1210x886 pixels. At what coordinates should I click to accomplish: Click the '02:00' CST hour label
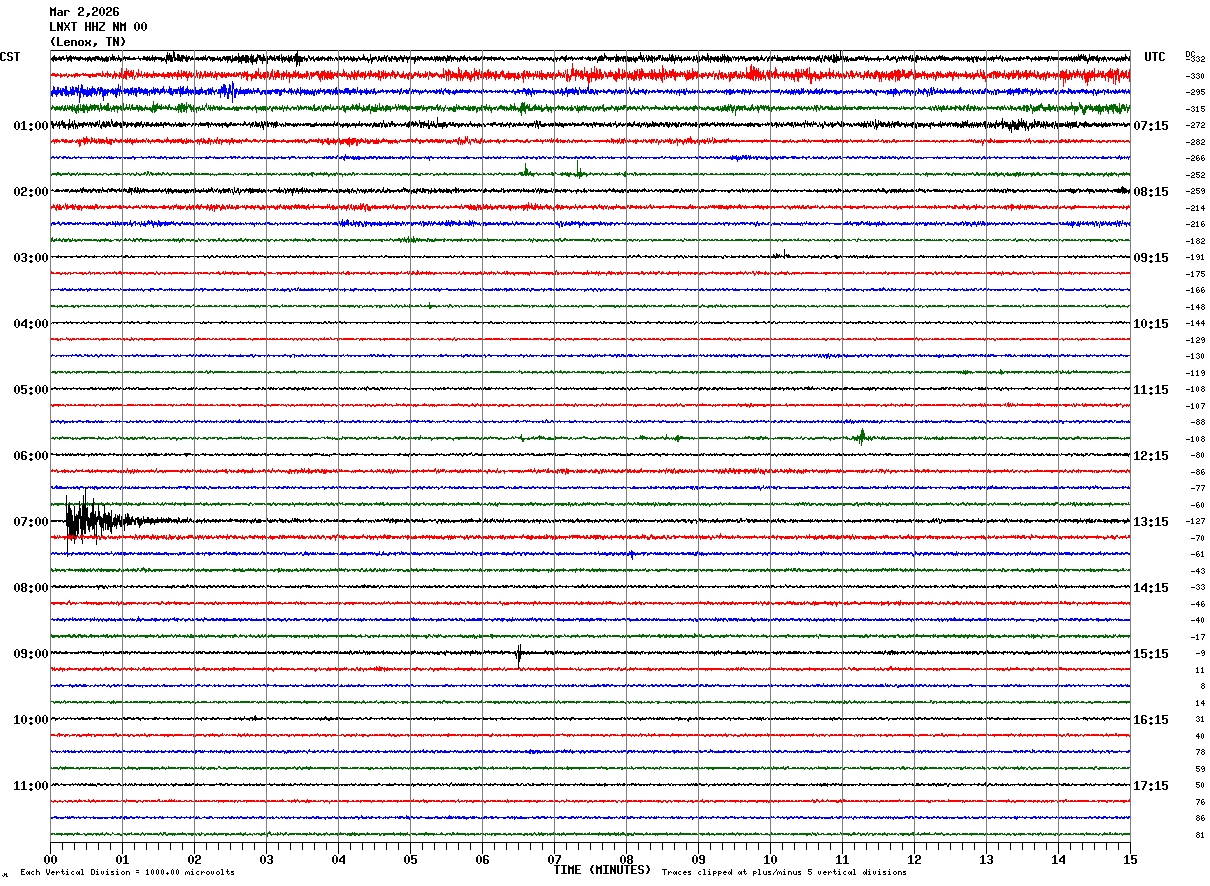coord(31,192)
